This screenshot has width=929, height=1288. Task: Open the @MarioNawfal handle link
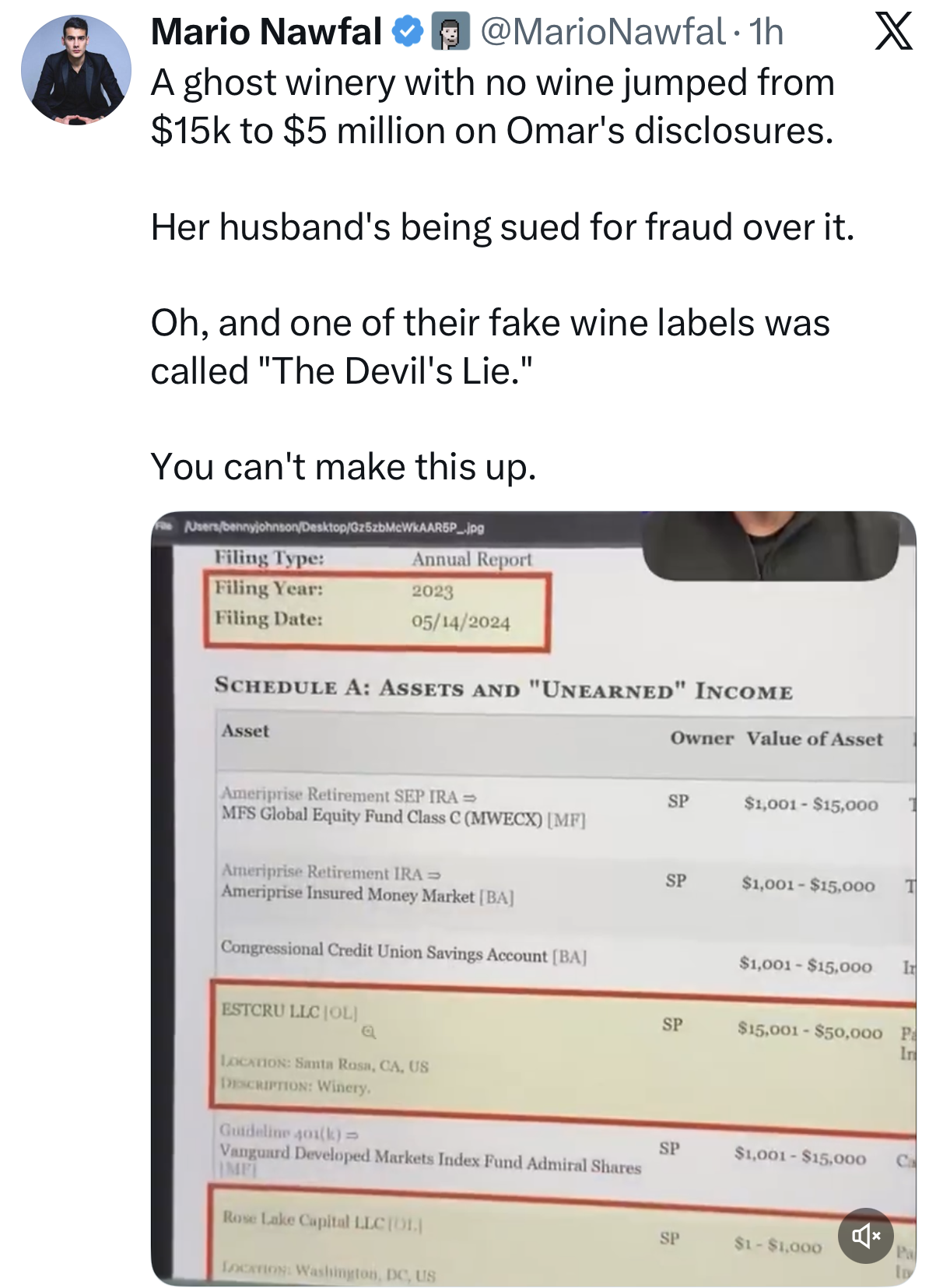(x=603, y=33)
